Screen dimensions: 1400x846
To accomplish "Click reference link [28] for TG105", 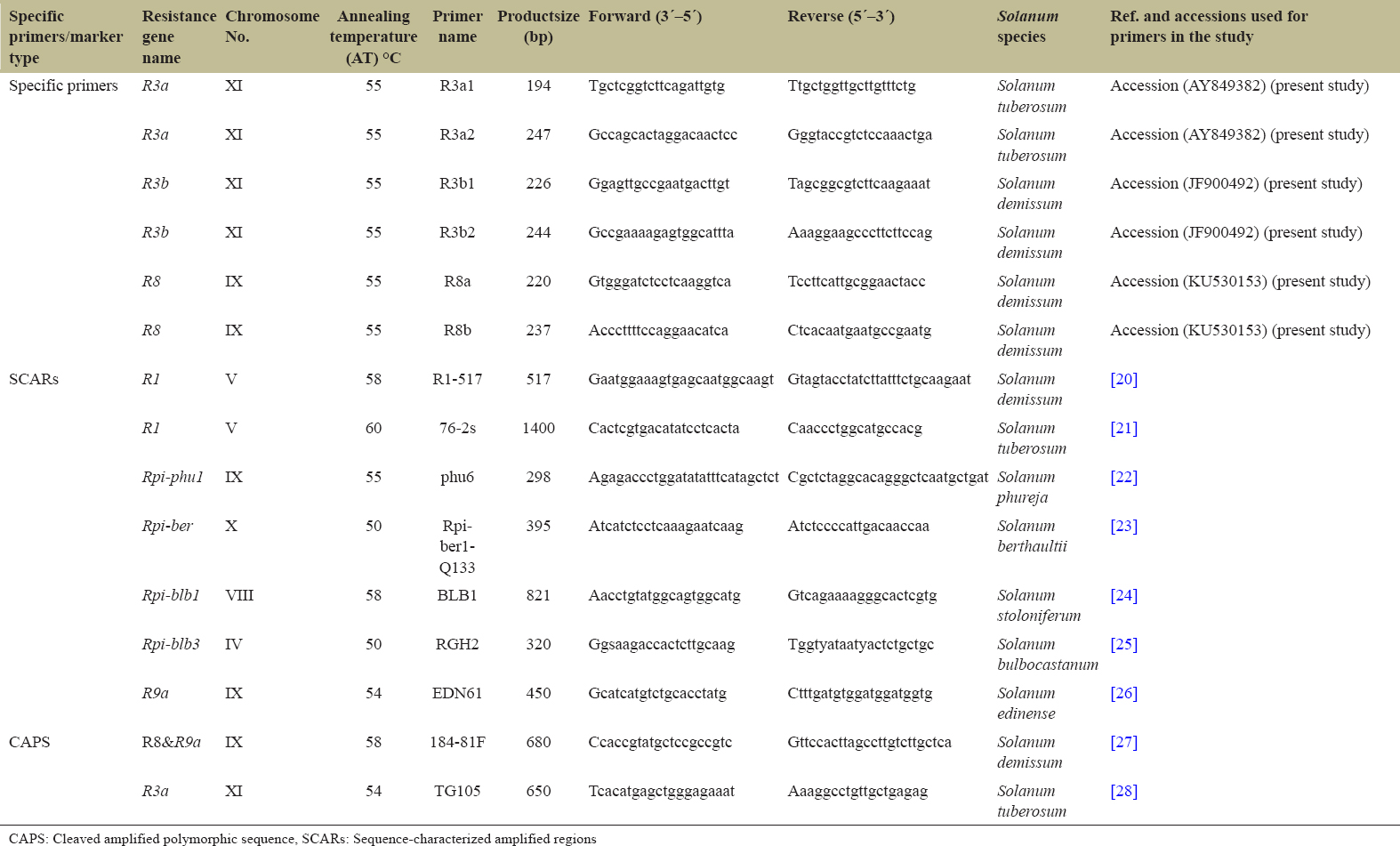I will click(1123, 791).
